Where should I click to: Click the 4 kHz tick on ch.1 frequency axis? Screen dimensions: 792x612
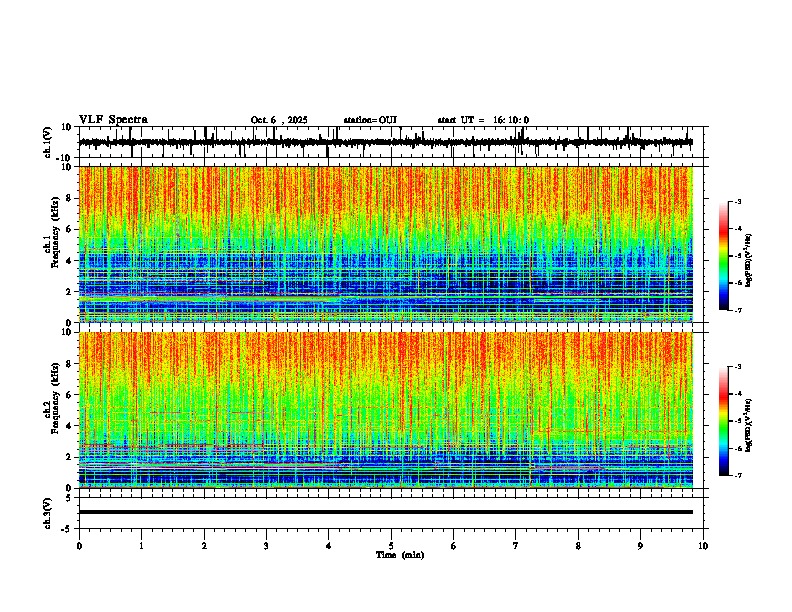[x=70, y=261]
